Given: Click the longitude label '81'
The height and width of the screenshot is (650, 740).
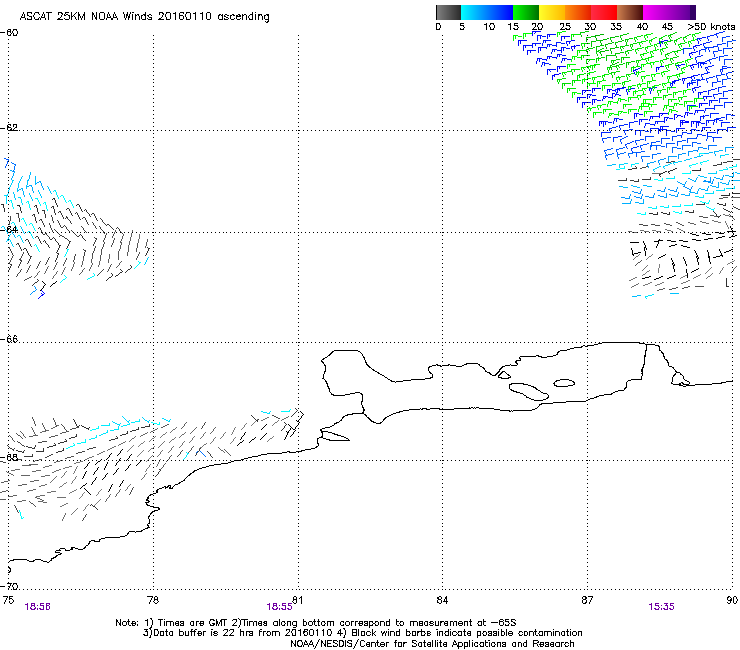Looking at the screenshot, I should point(297,599).
